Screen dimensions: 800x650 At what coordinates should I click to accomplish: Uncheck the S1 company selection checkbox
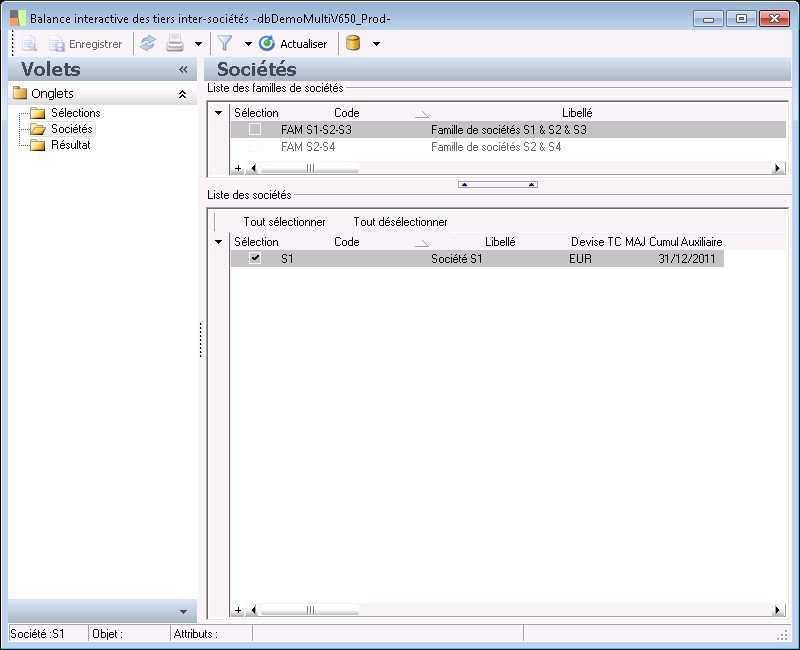click(255, 258)
